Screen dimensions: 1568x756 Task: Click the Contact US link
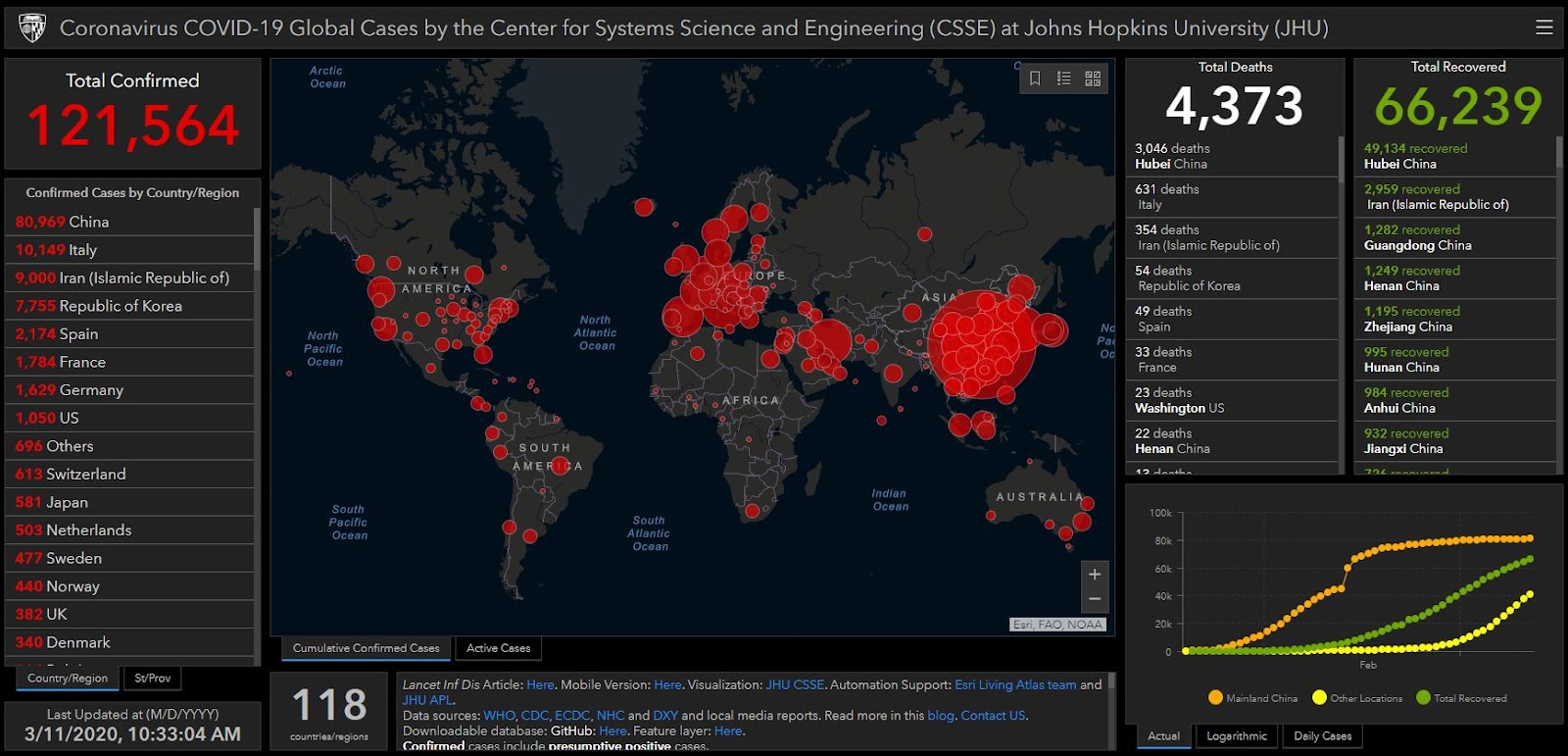pos(993,716)
